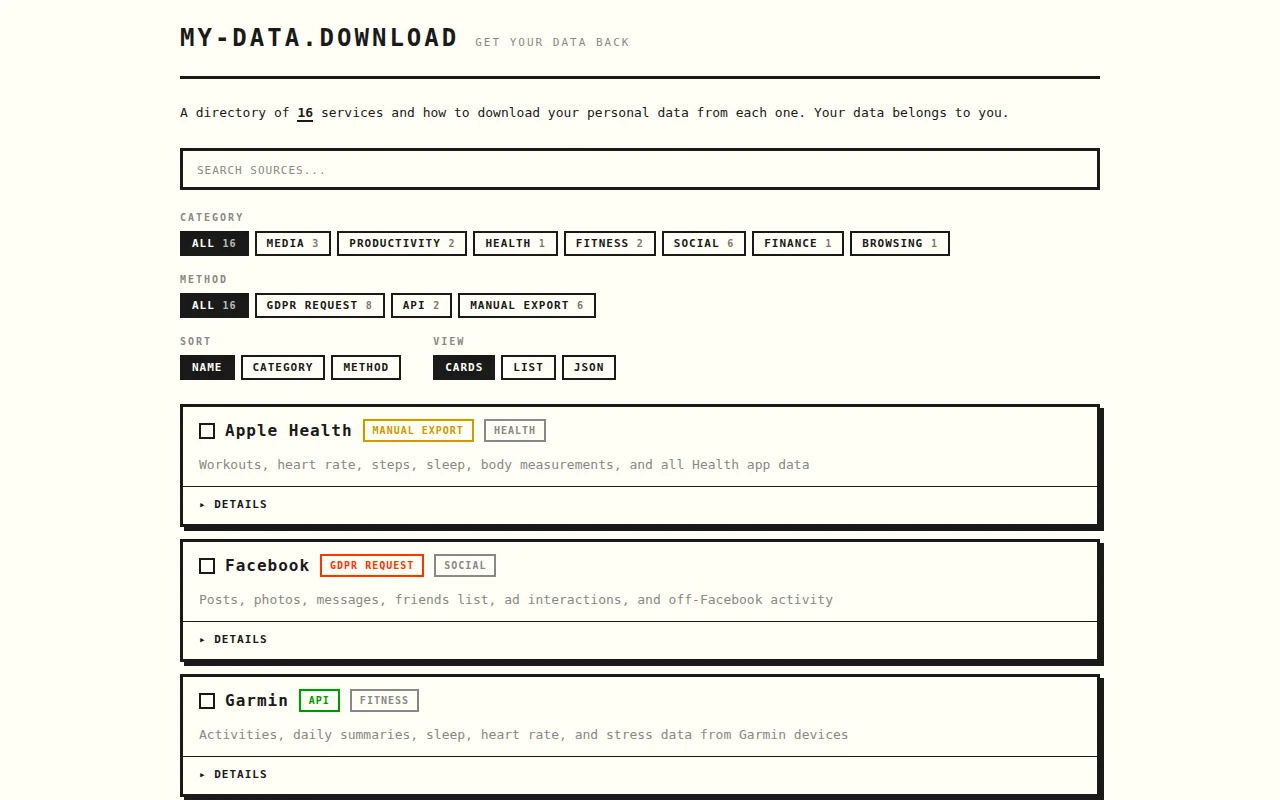This screenshot has height=800, width=1280.
Task: Click the Apple Health card title
Action: [288, 431]
